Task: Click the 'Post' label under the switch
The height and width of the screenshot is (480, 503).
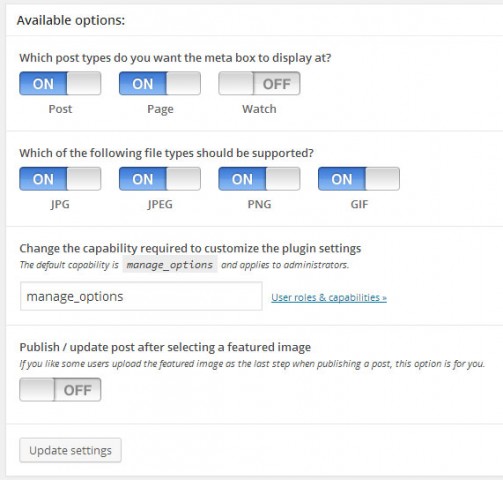Action: [x=60, y=109]
